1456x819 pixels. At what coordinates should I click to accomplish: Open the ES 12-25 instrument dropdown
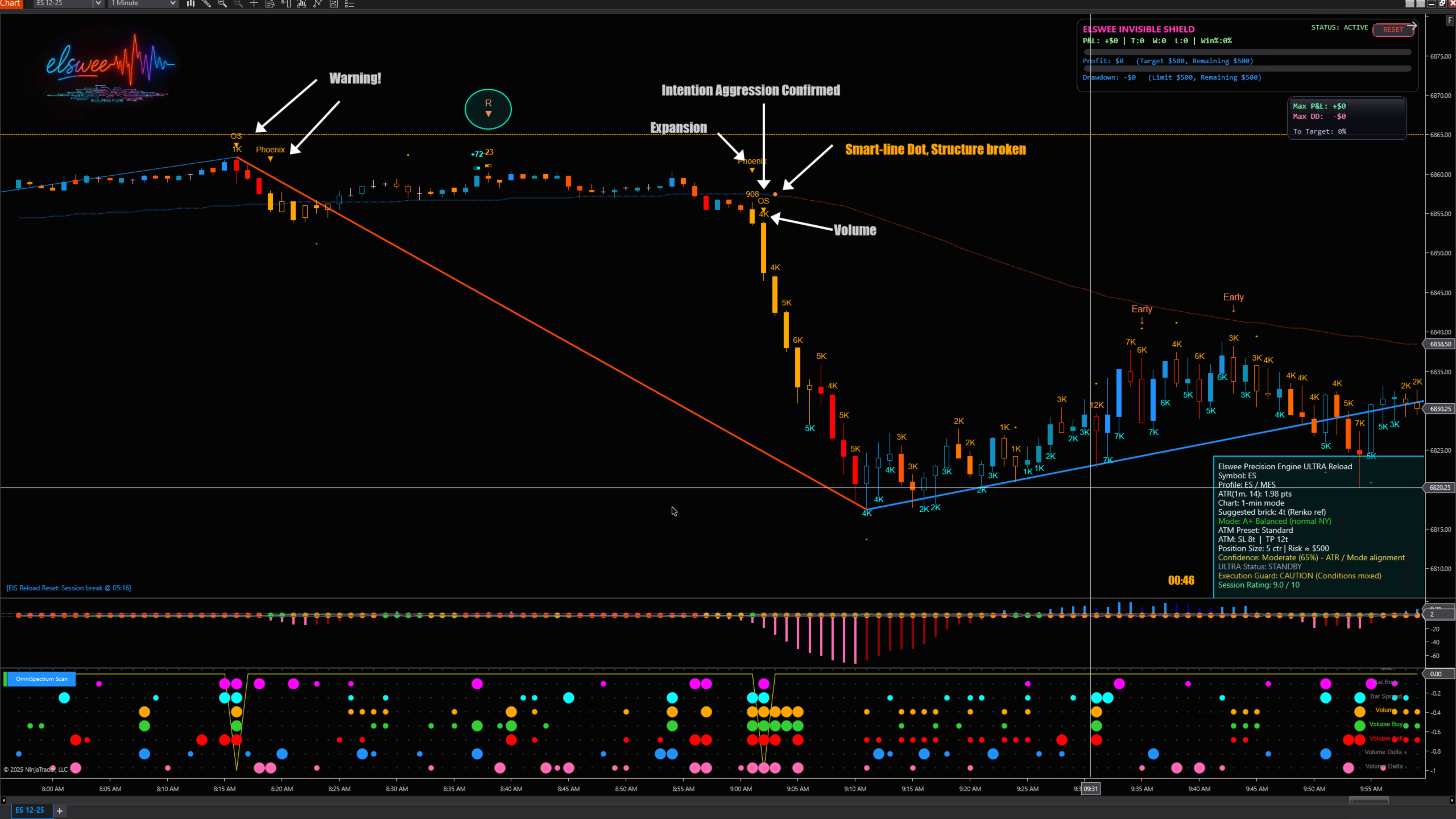[x=98, y=3]
